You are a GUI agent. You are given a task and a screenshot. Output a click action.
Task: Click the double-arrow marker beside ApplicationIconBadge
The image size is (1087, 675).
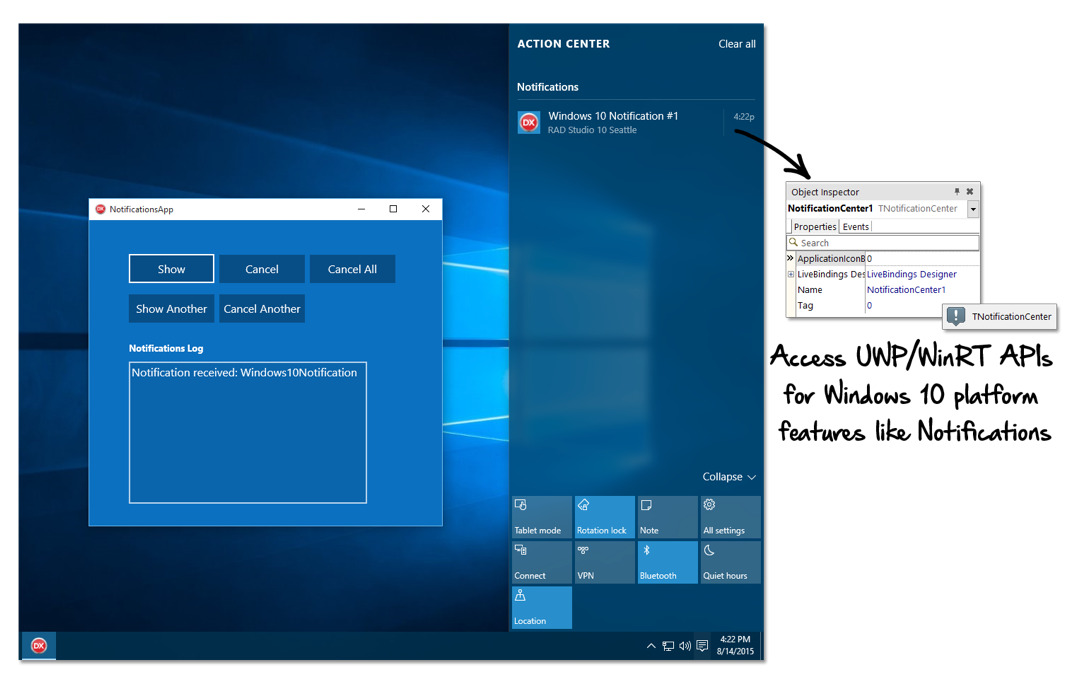tap(790, 258)
